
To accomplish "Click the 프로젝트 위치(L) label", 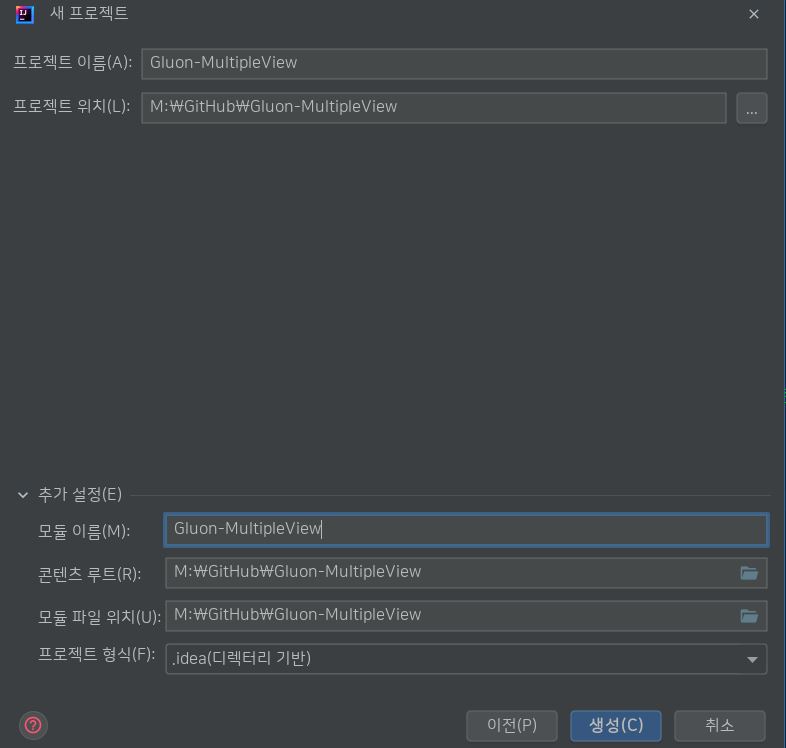I will click(x=72, y=106).
